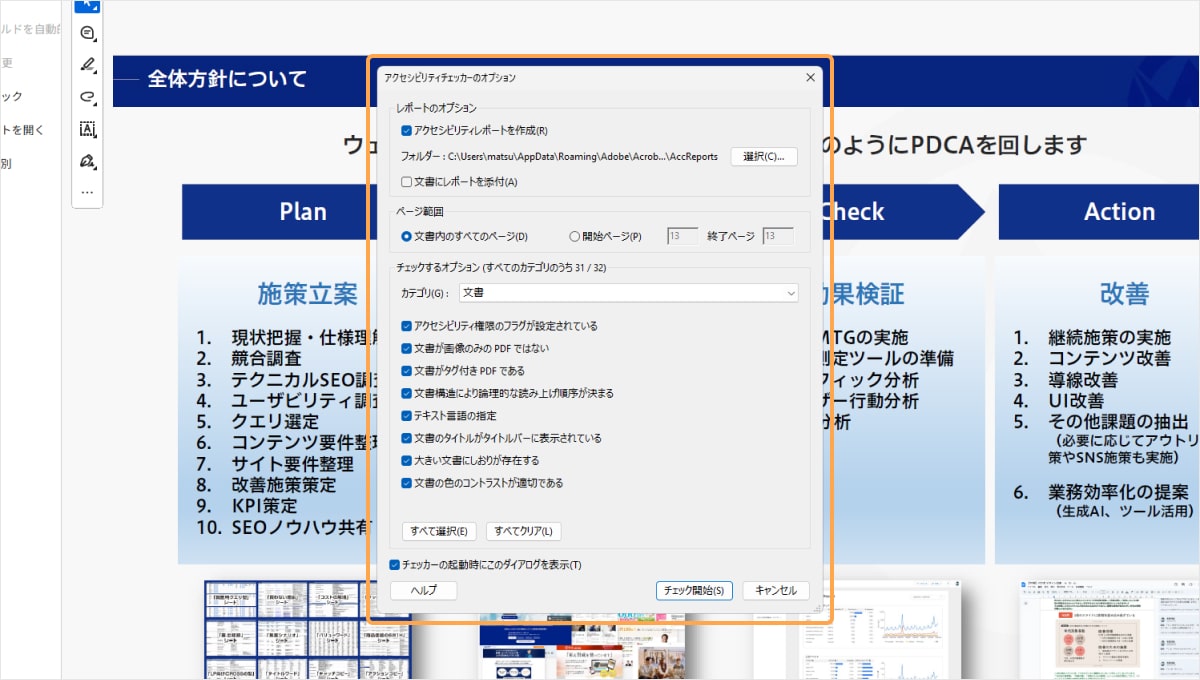
Task: Close the accessibility checker options dialog
Action: tap(810, 77)
